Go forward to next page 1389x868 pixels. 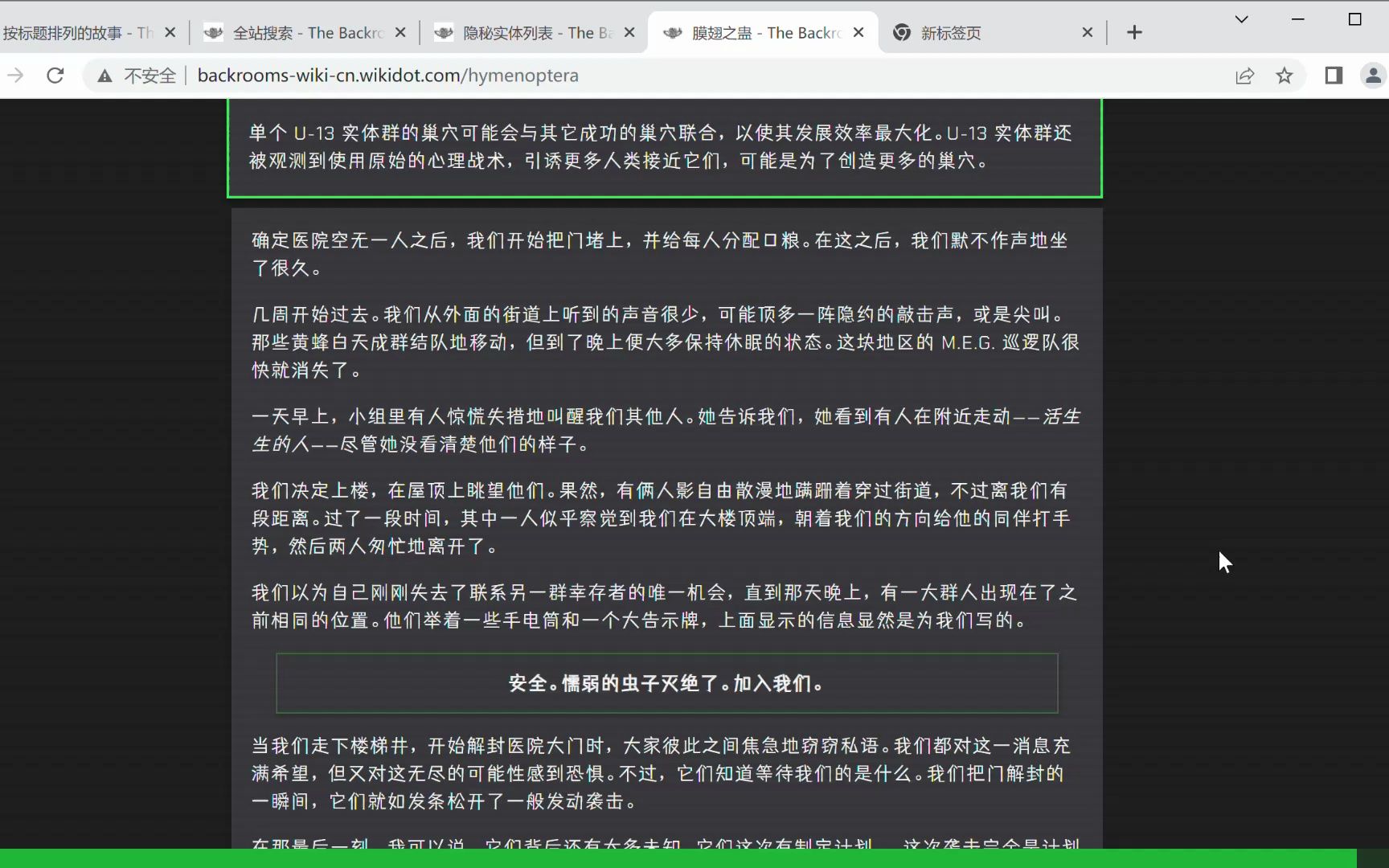coord(15,76)
